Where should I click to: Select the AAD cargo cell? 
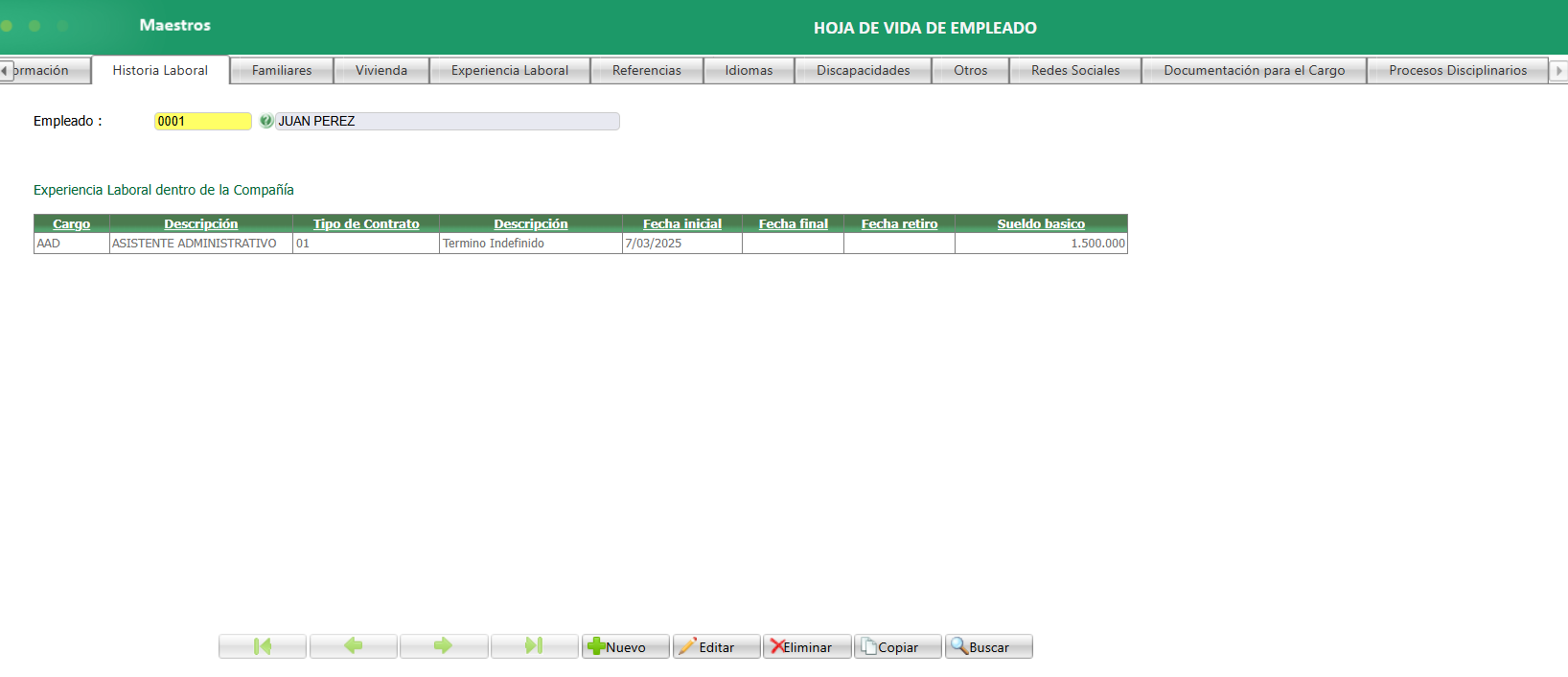pos(72,244)
